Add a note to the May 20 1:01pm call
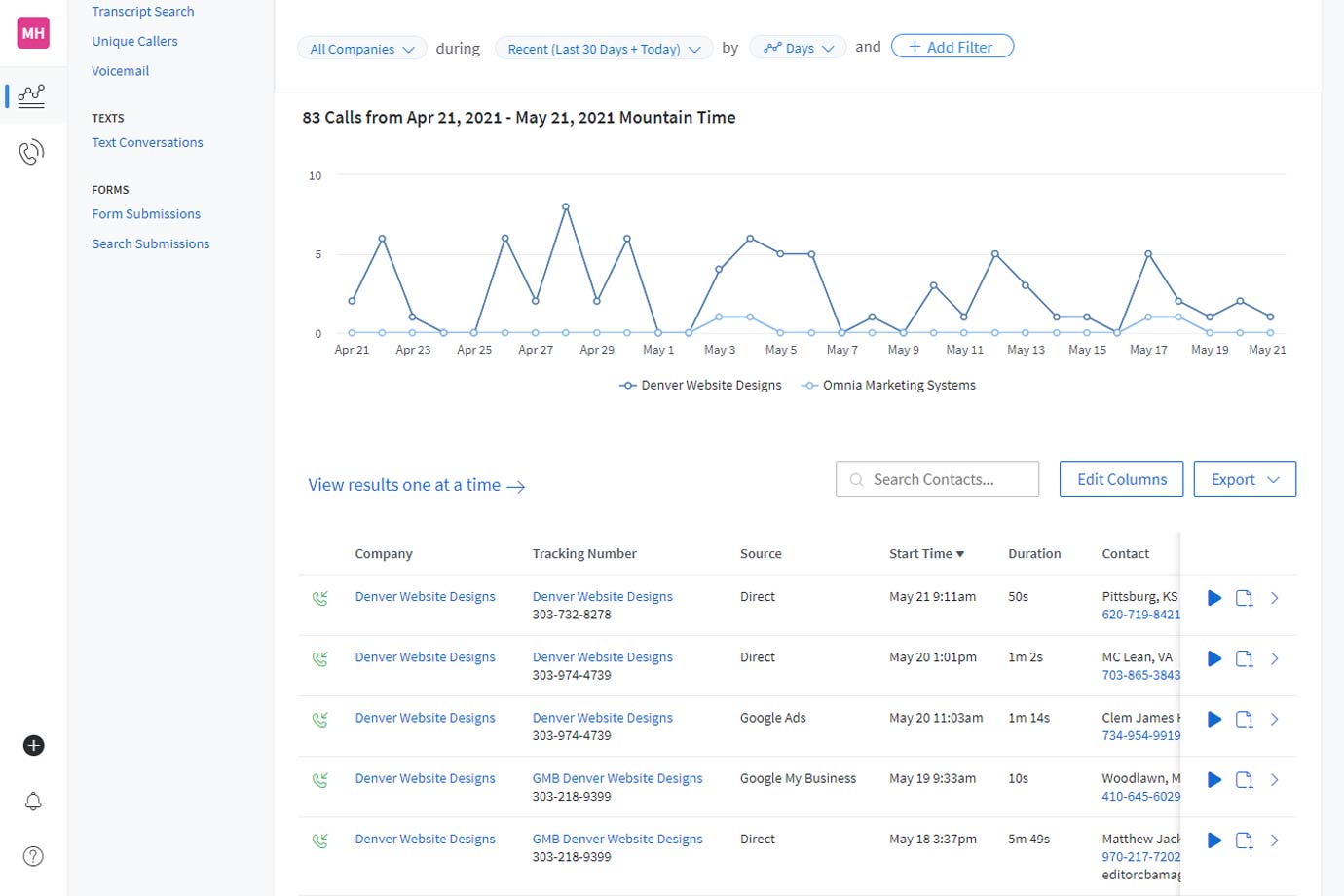1344x896 pixels. point(1245,658)
